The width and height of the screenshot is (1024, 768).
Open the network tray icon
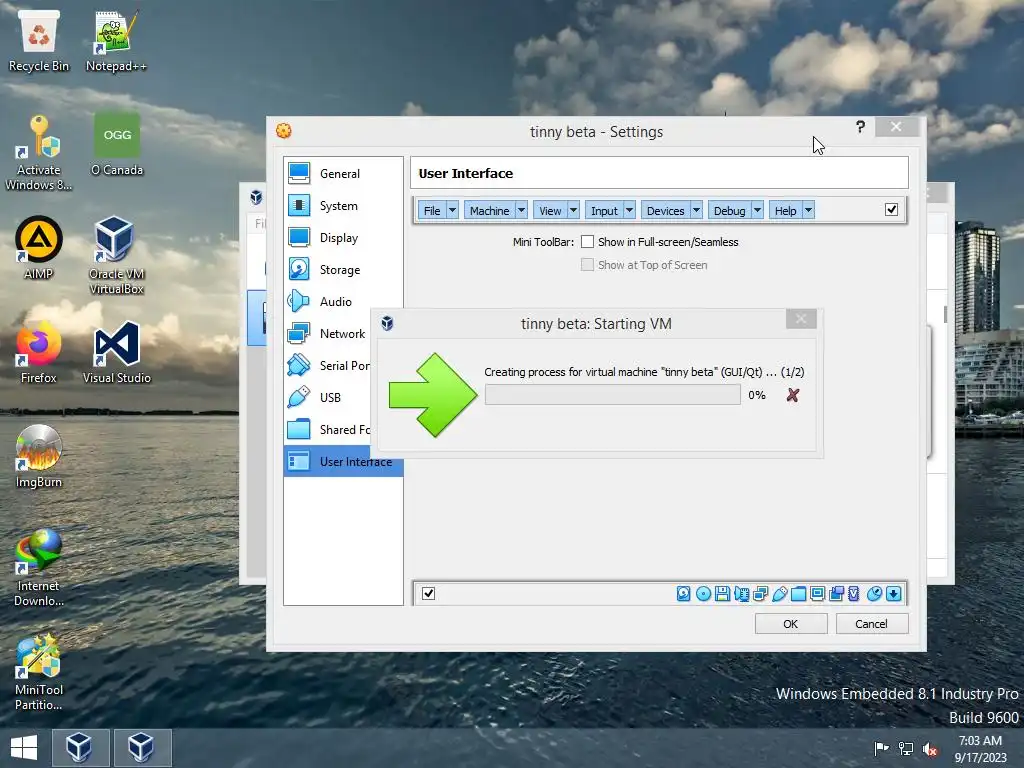[x=906, y=748]
